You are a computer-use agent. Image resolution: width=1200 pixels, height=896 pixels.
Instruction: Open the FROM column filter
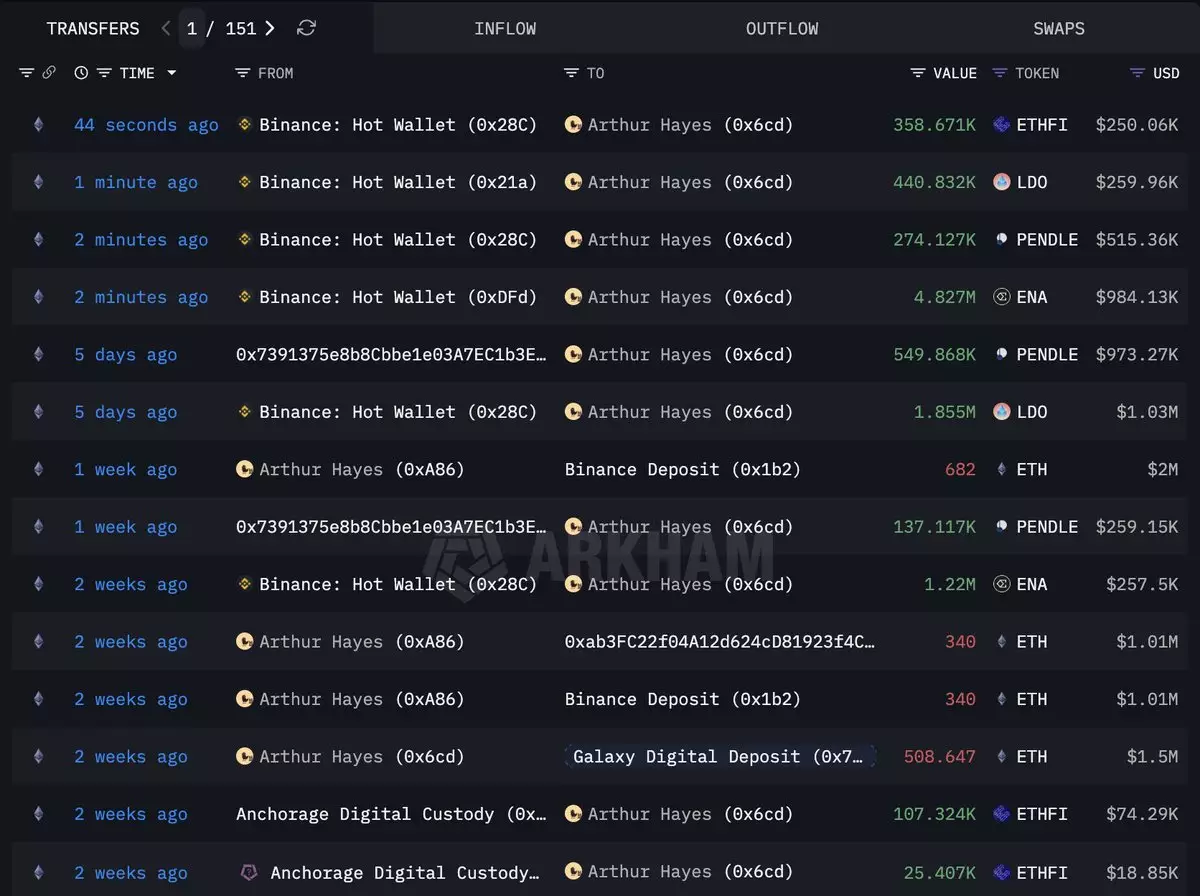(242, 73)
